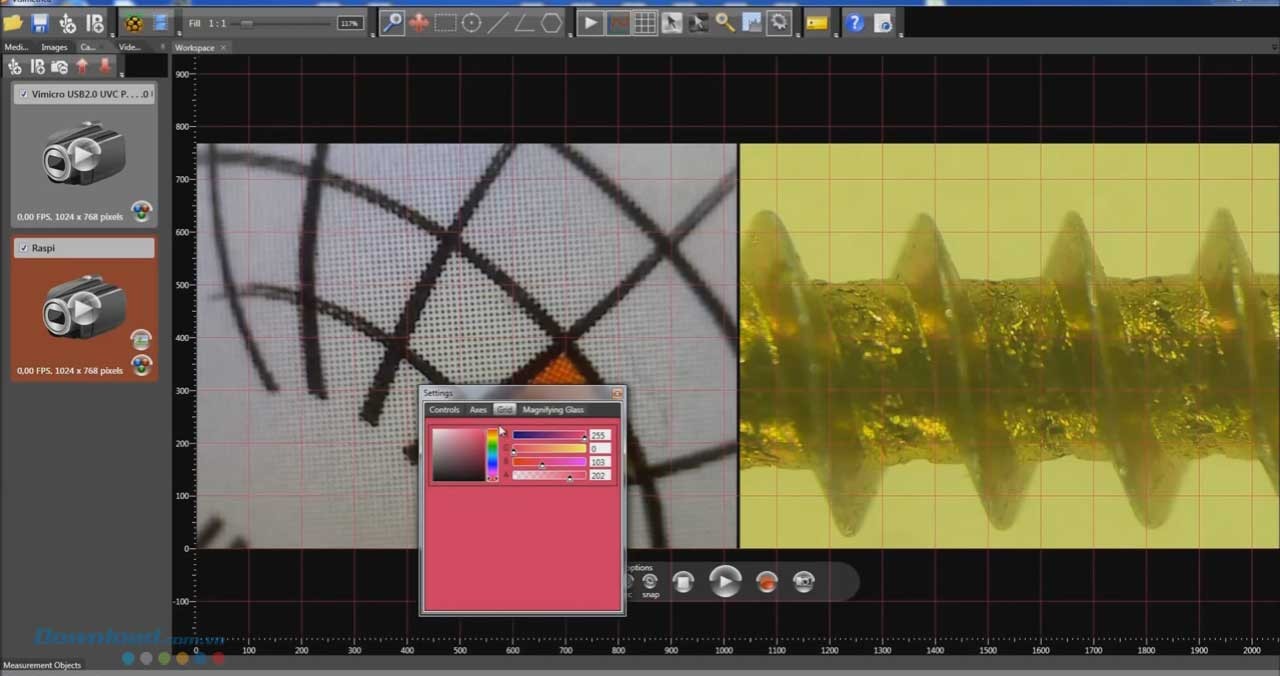Toggle the snap option button
Screen dimensions: 1280x676
pyautogui.click(x=650, y=582)
